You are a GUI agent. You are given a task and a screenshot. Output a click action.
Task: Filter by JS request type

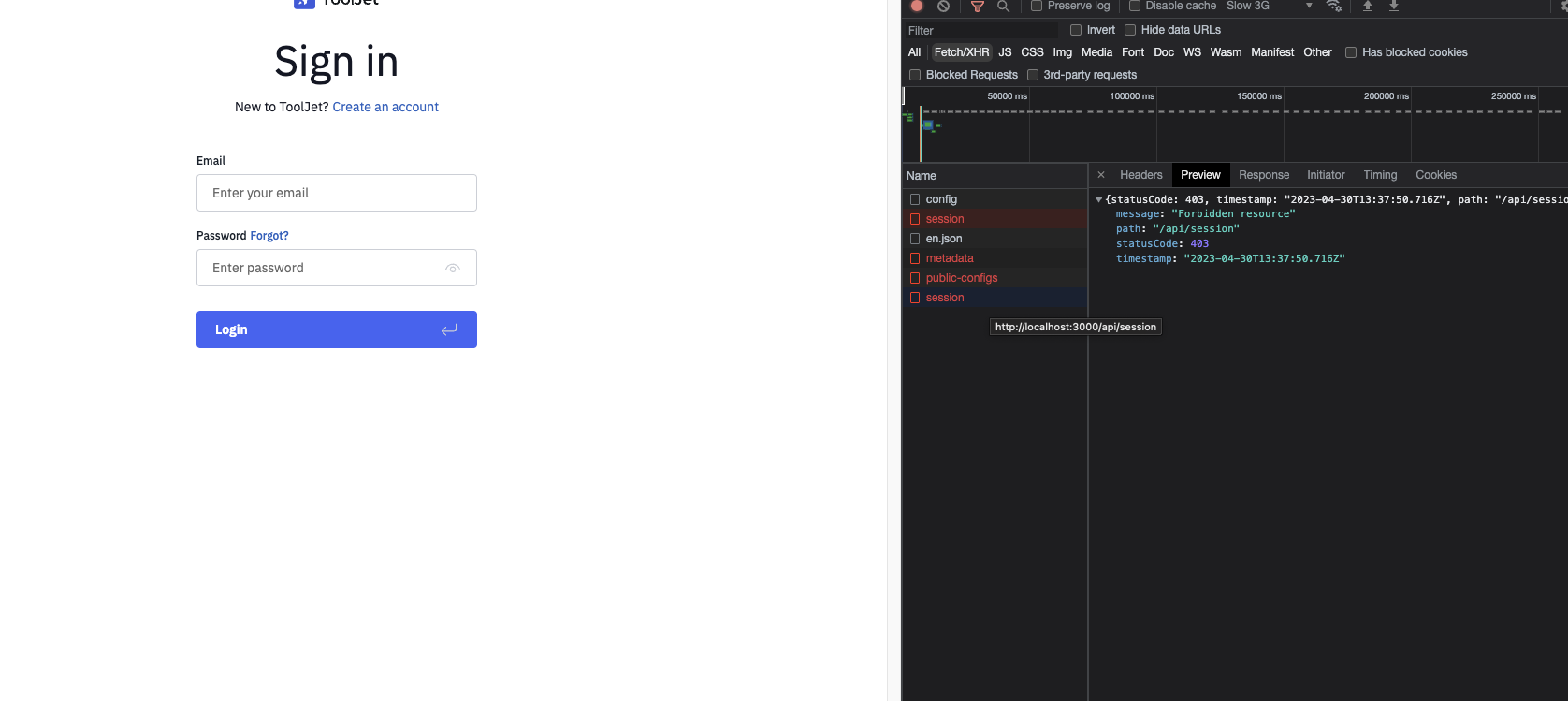[1005, 52]
